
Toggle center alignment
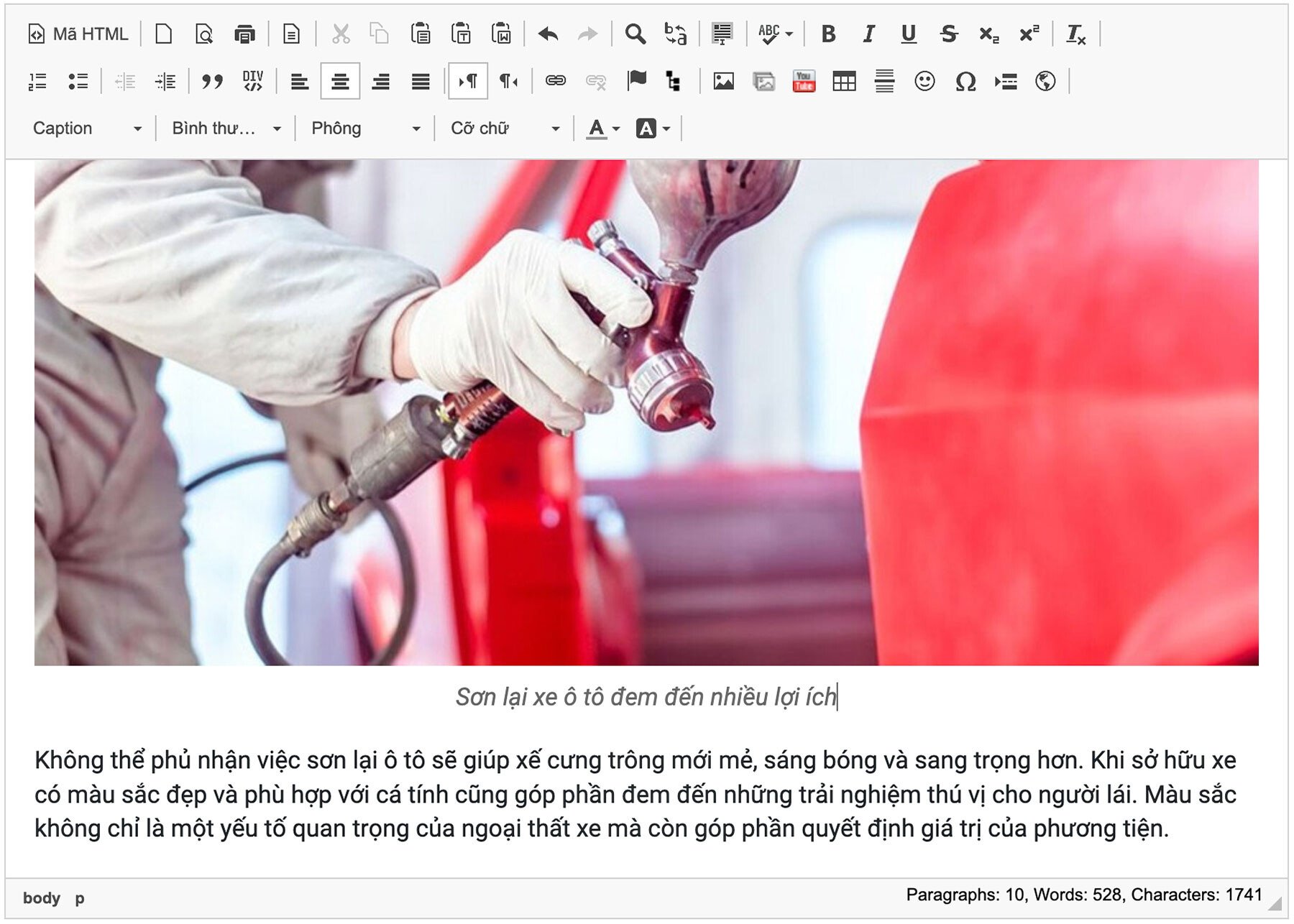[340, 82]
